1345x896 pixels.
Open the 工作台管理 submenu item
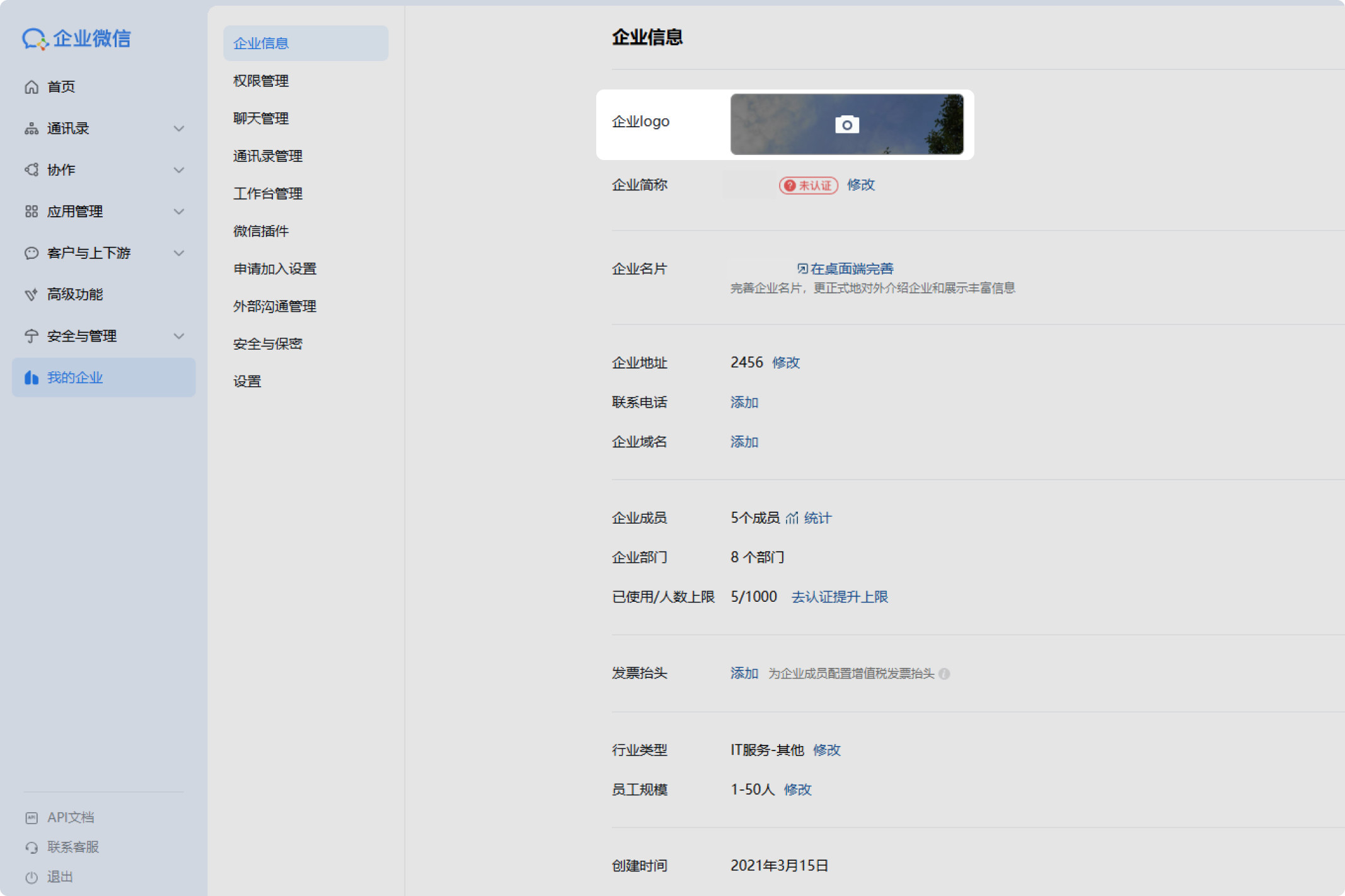tap(268, 193)
